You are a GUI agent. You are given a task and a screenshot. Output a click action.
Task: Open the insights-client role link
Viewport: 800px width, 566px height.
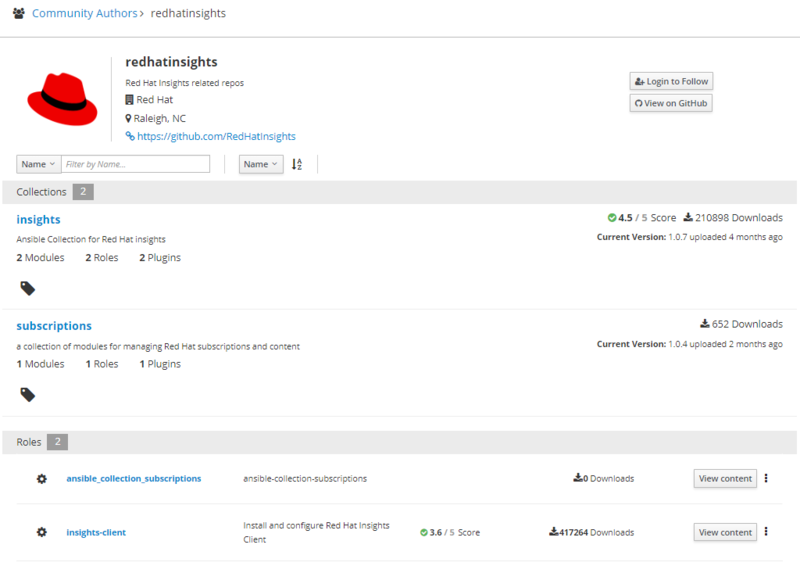pos(96,532)
